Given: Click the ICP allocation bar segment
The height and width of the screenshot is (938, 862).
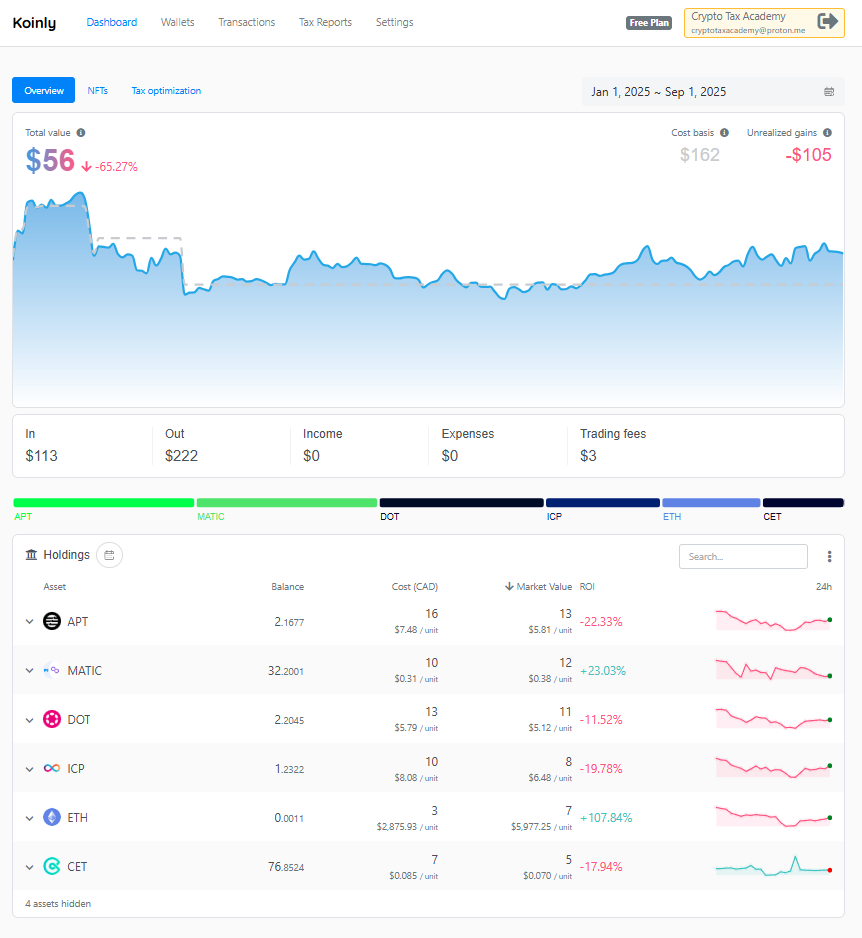Looking at the screenshot, I should pos(602,502).
